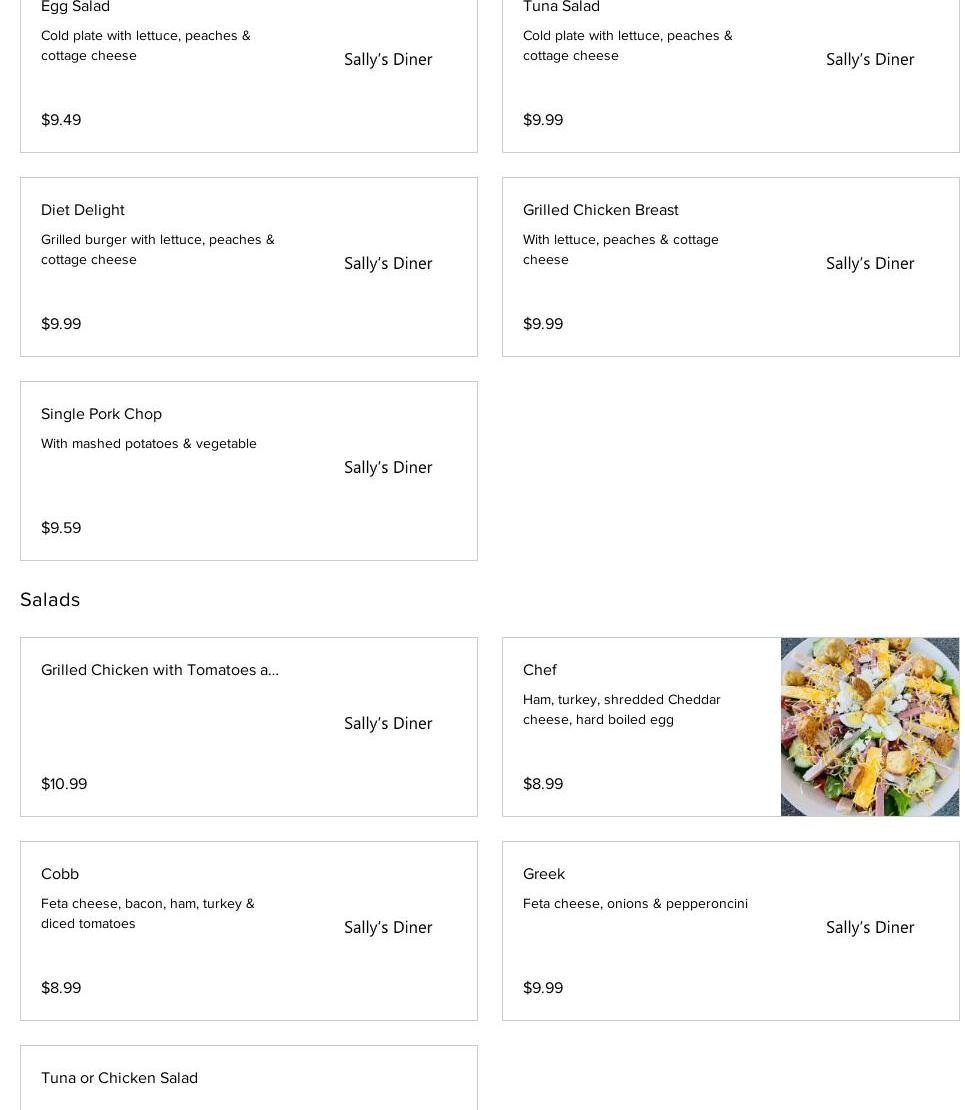965x1110 pixels.
Task: Click the $9.59 Single Pork Chop price
Action: coord(61,528)
